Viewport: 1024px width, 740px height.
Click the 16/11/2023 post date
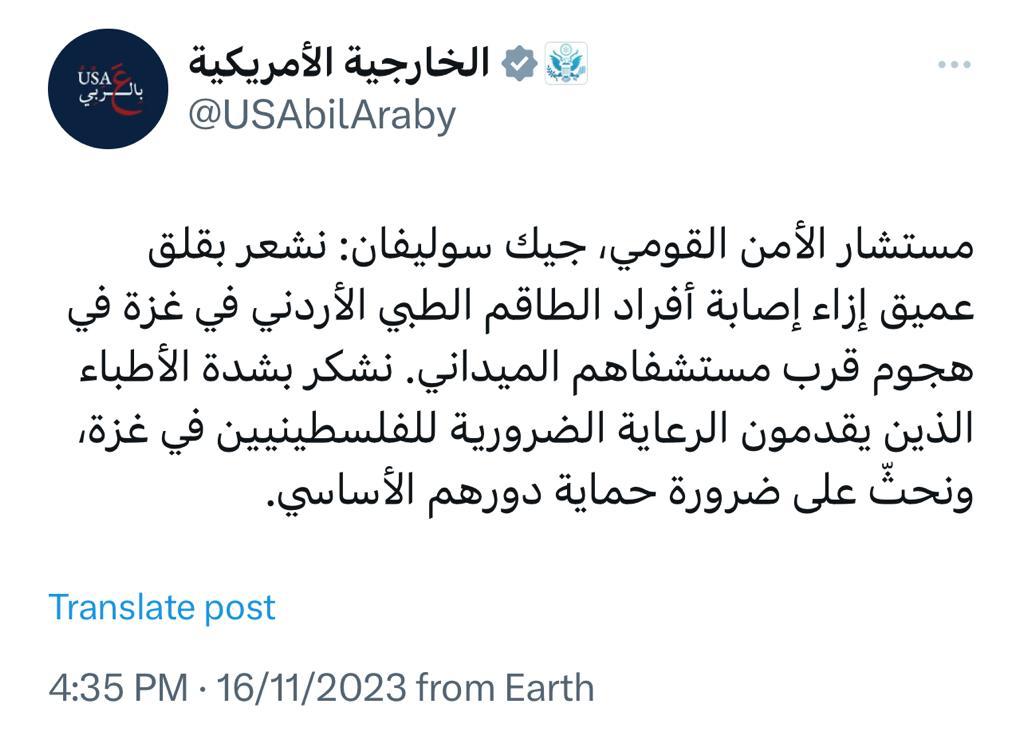(x=312, y=688)
